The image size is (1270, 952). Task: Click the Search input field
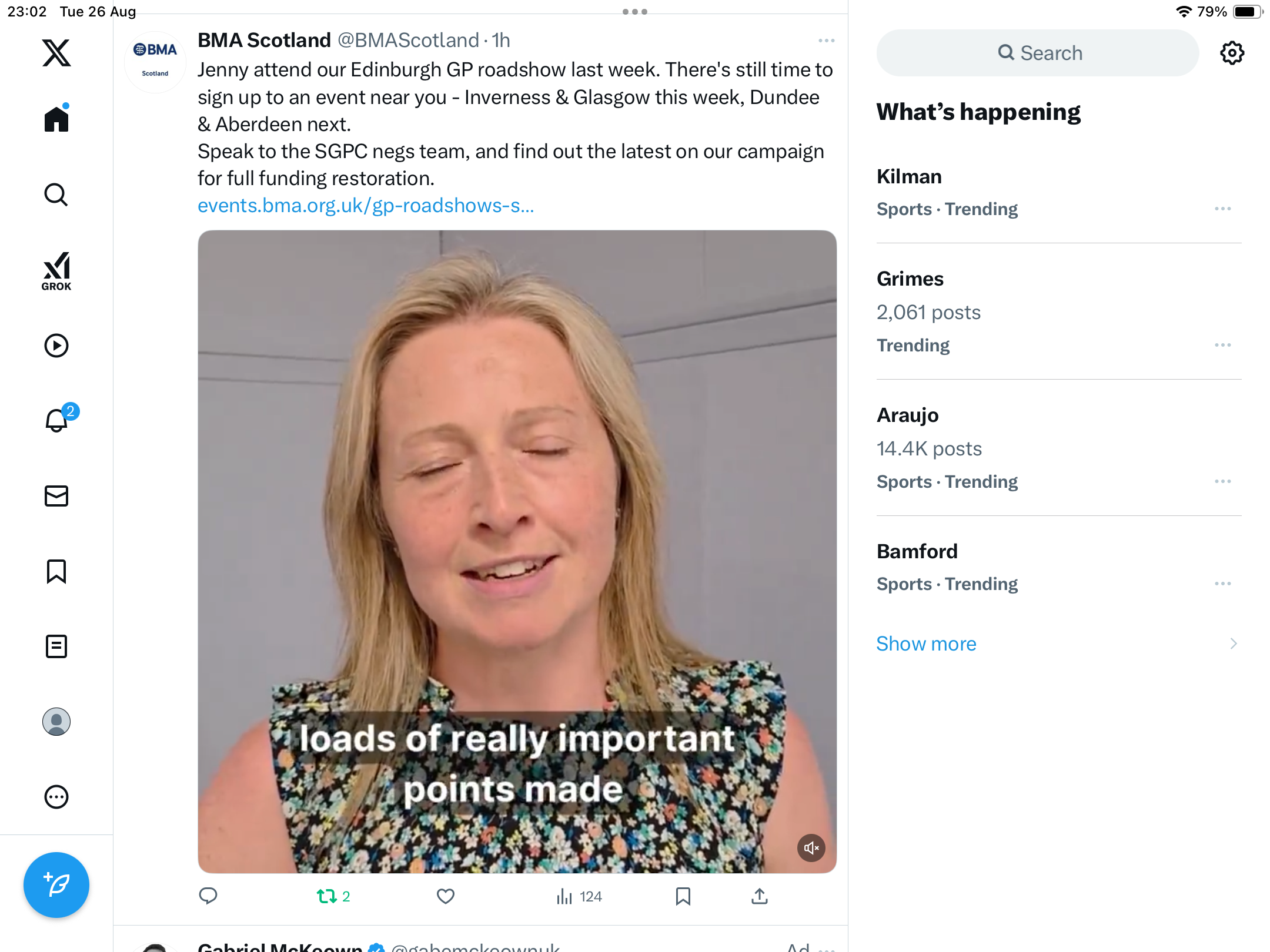tap(1038, 53)
